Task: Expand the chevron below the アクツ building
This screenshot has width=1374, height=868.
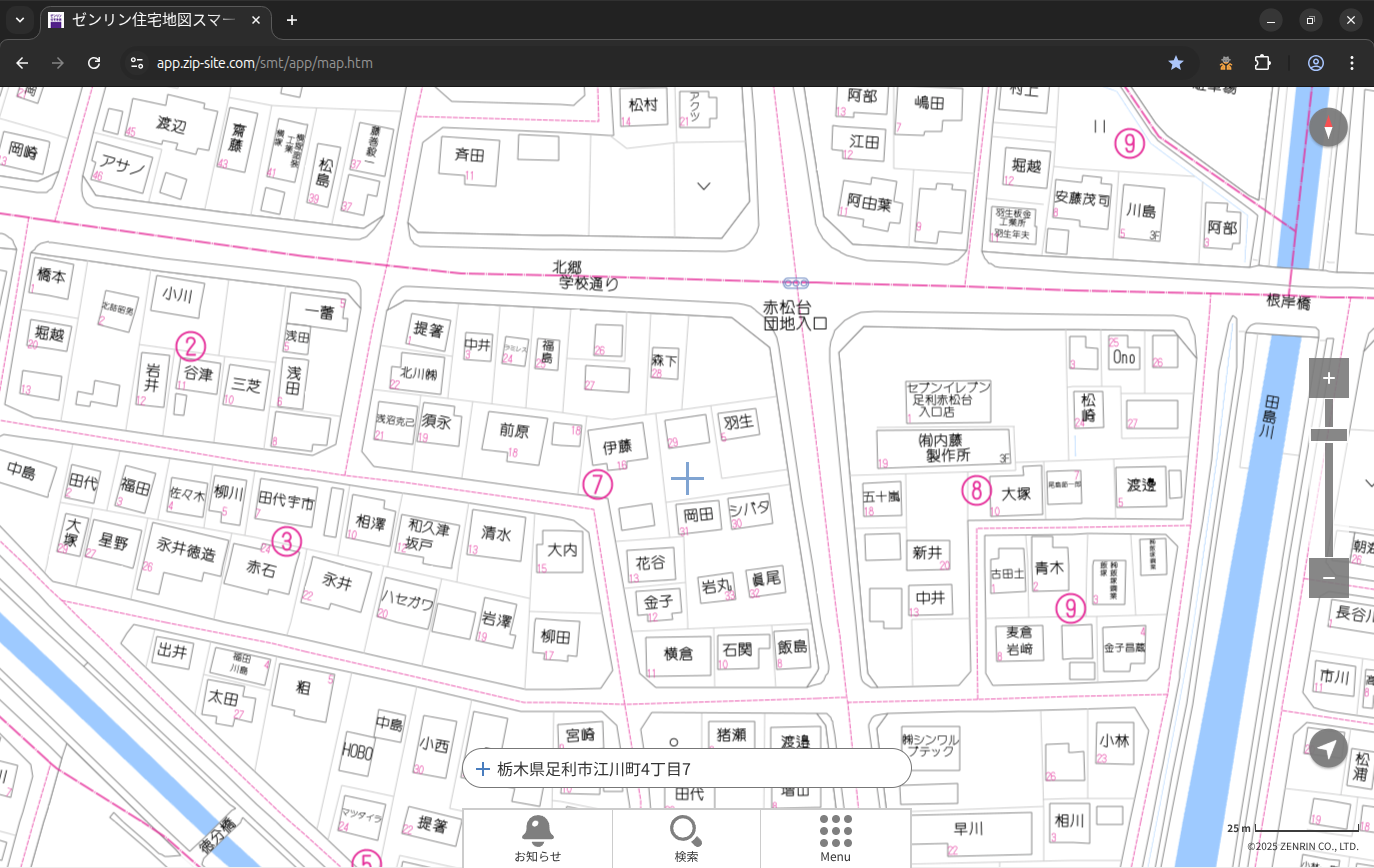Action: 704,186
